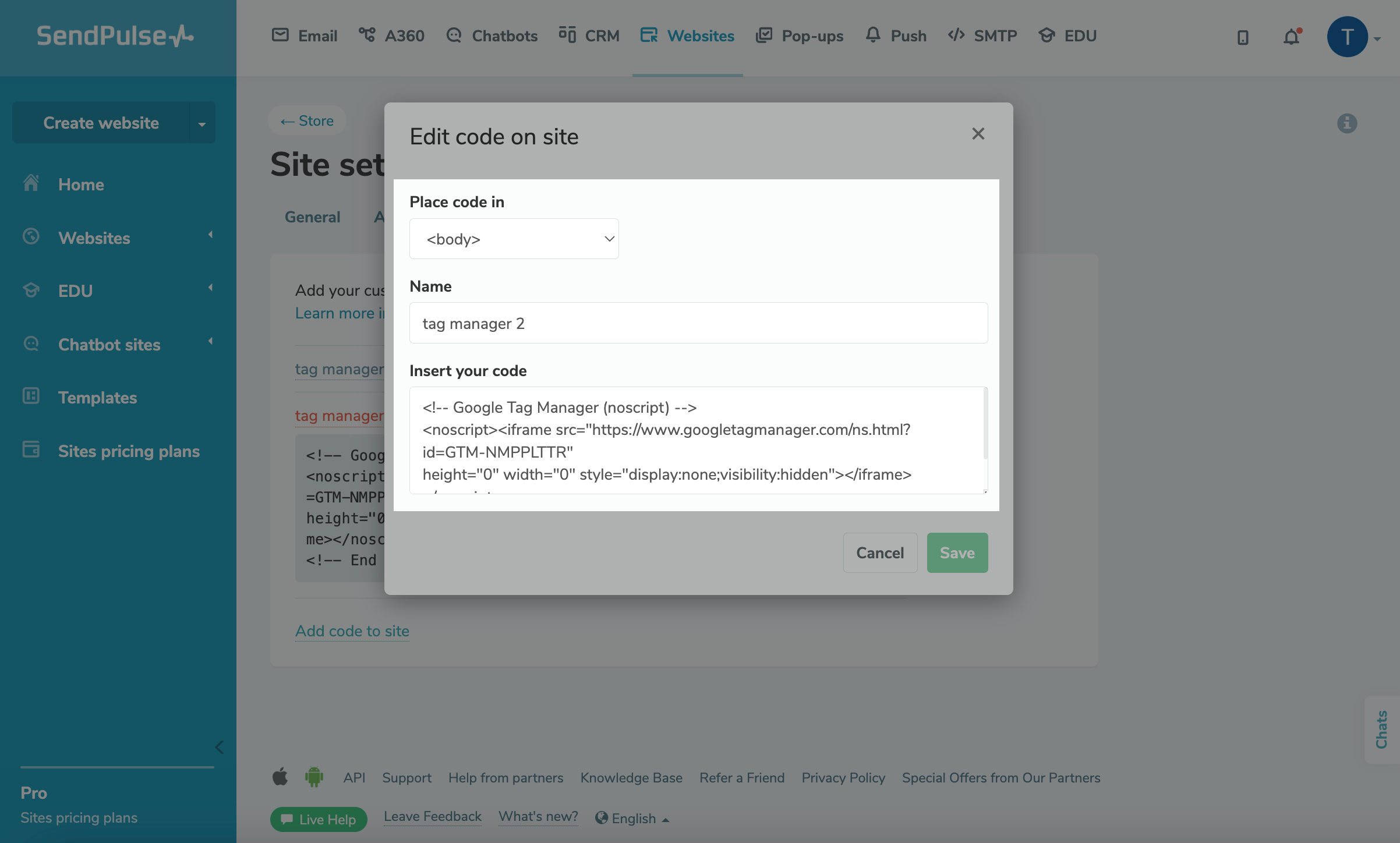The height and width of the screenshot is (843, 1400).
Task: Expand the Create website dropdown arrow
Action: point(202,123)
